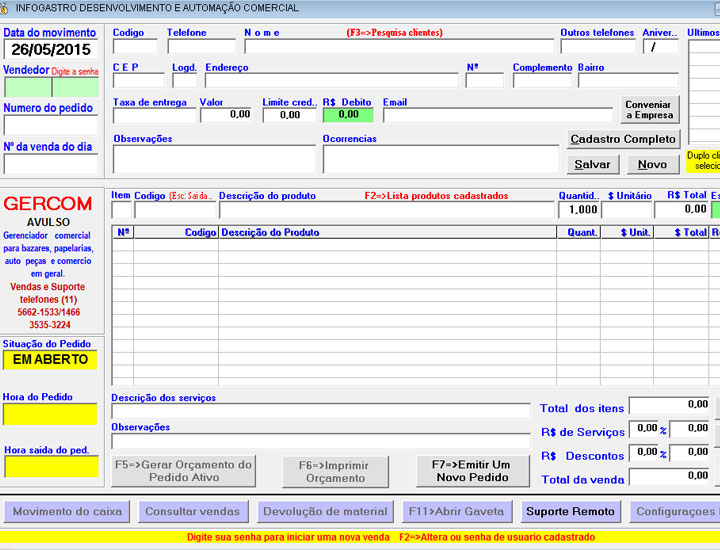Click the Limite cred. field
This screenshot has width=720, height=550.
click(290, 115)
